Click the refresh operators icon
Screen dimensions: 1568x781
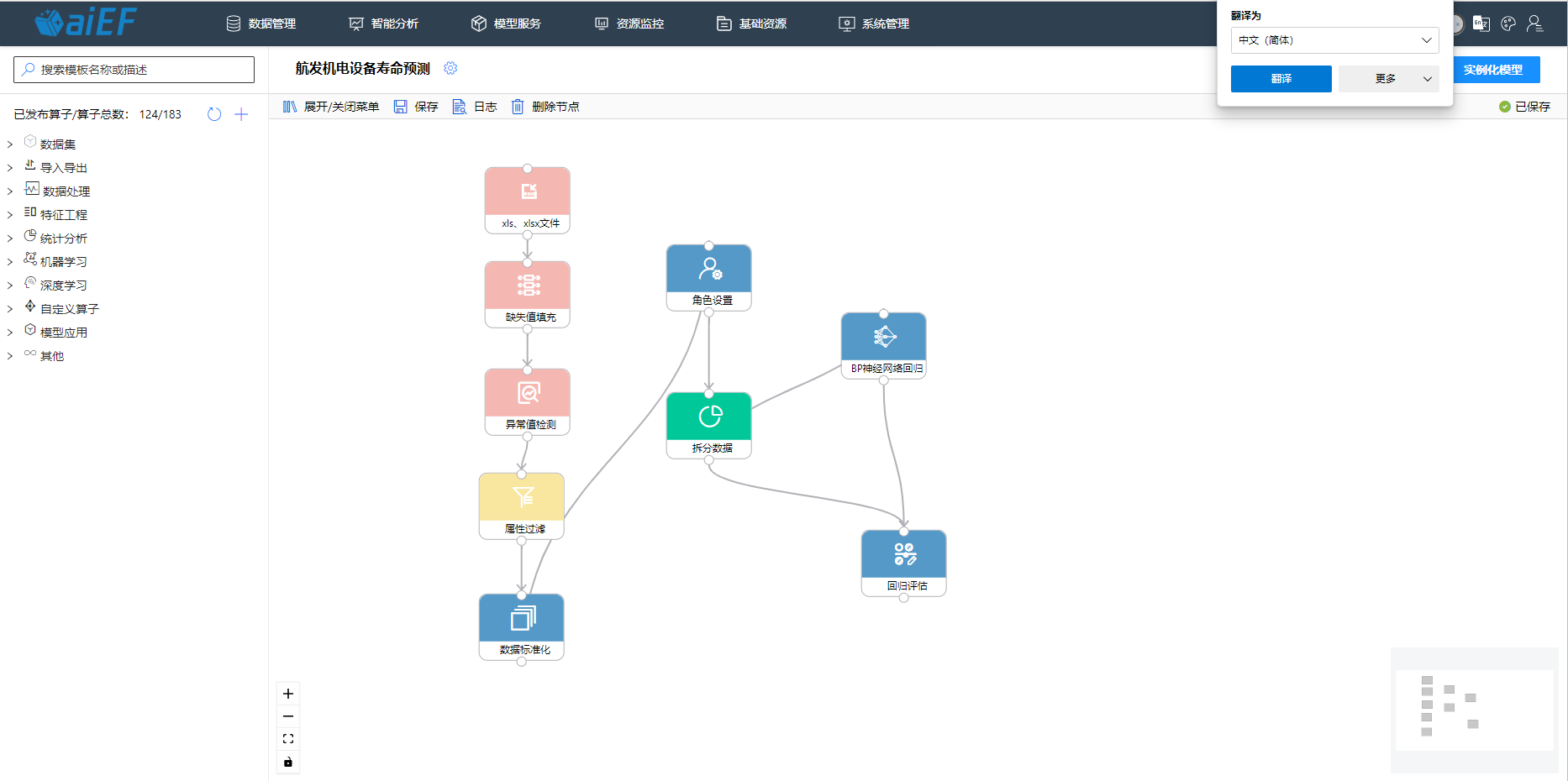(214, 114)
